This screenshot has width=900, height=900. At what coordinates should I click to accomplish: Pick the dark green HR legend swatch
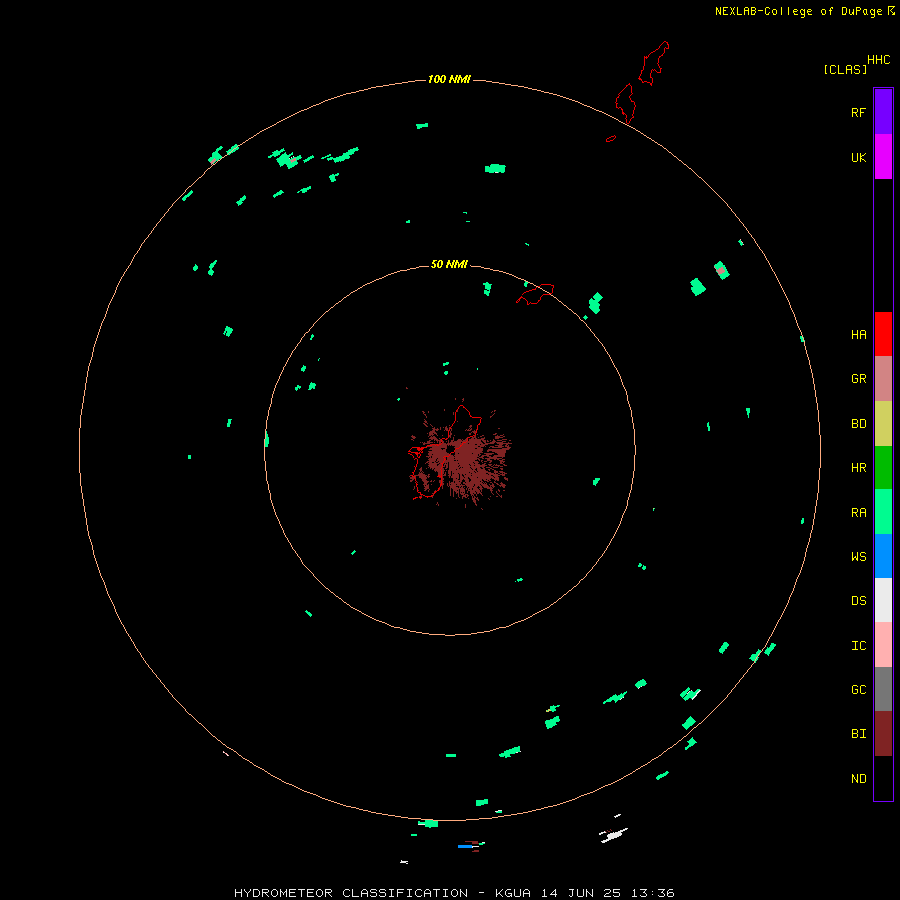(x=883, y=468)
